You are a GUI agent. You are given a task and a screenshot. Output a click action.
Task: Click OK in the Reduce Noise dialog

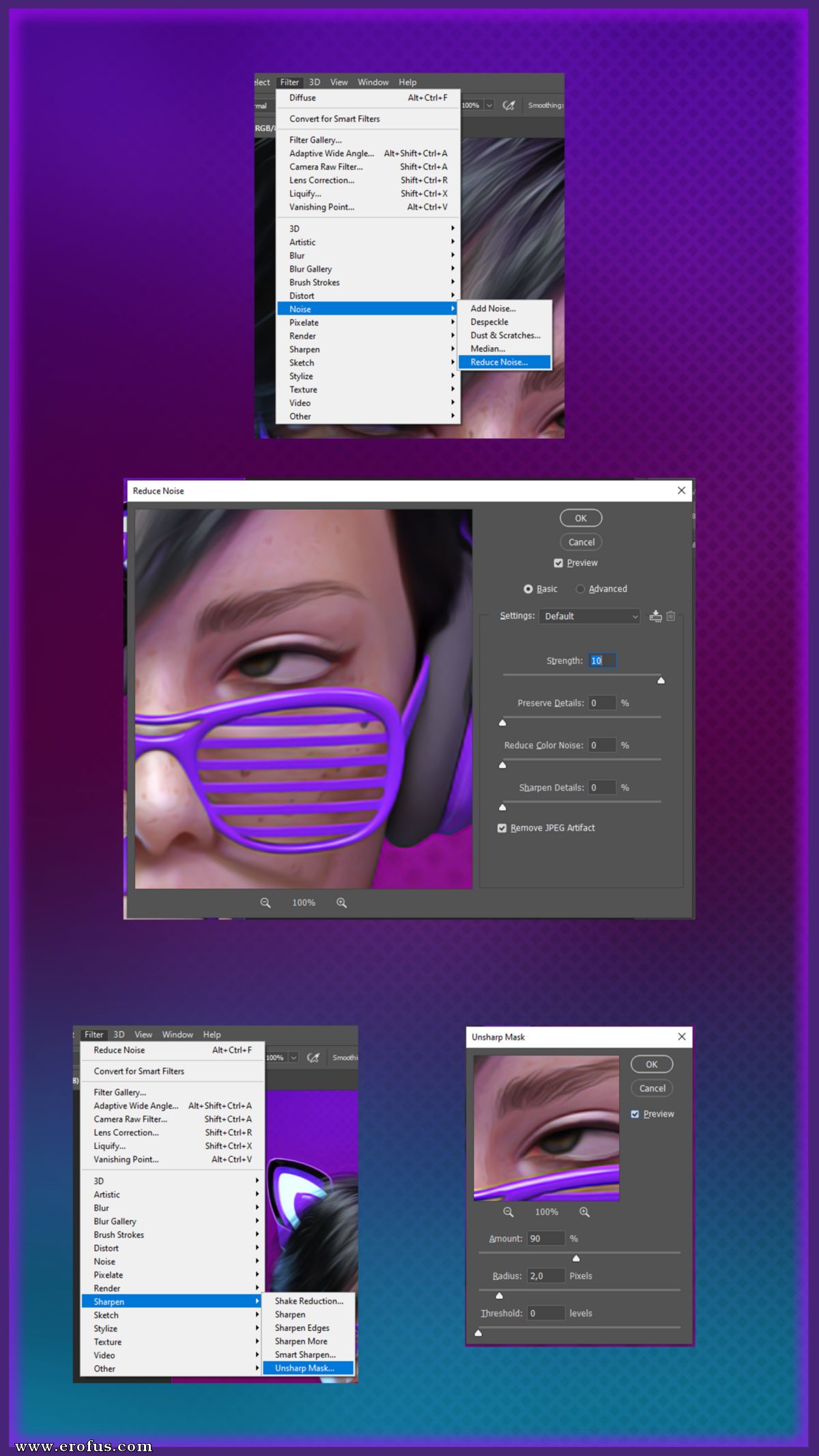pos(581,518)
